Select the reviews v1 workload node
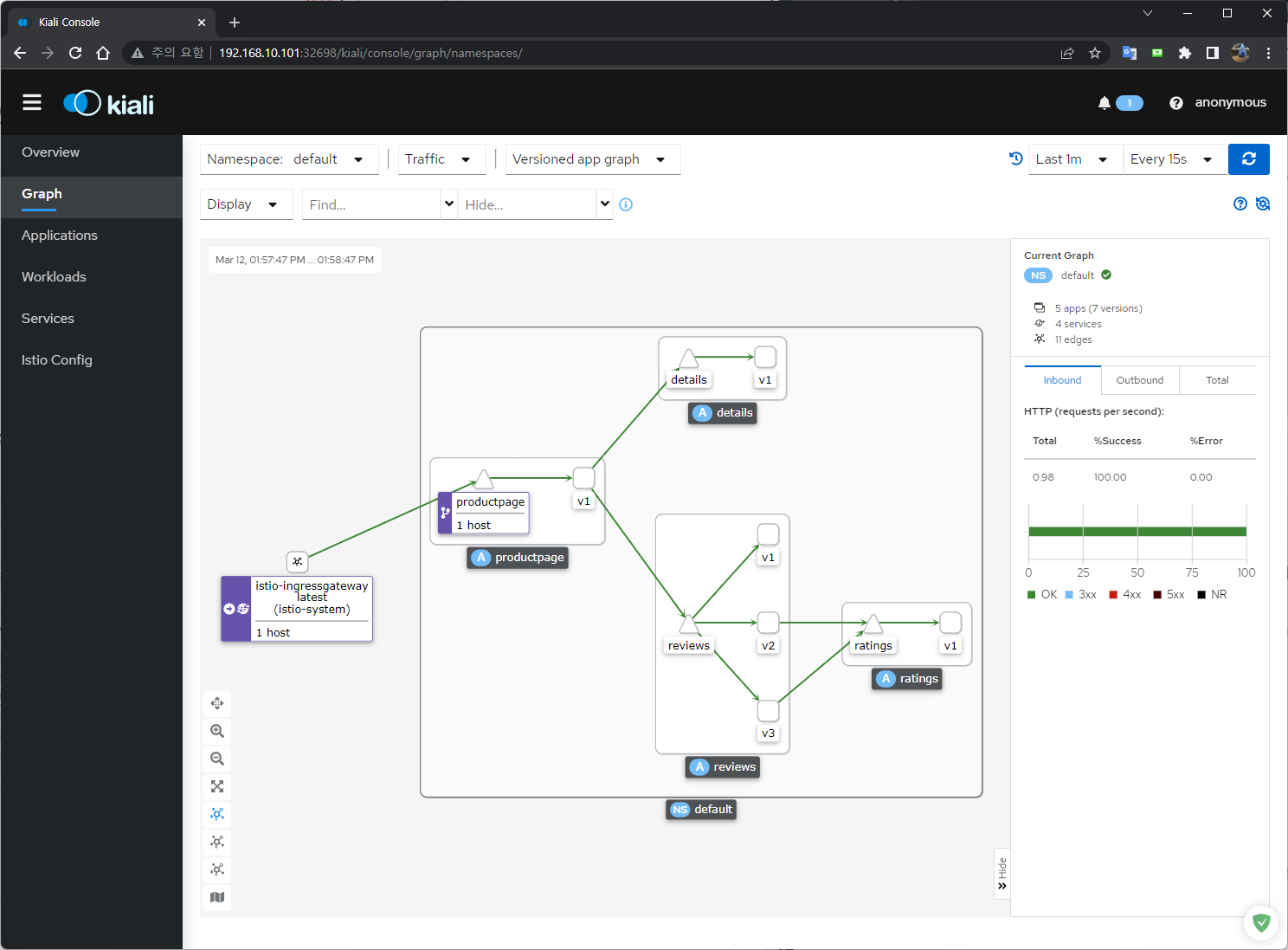This screenshot has height=950, width=1288. (768, 534)
